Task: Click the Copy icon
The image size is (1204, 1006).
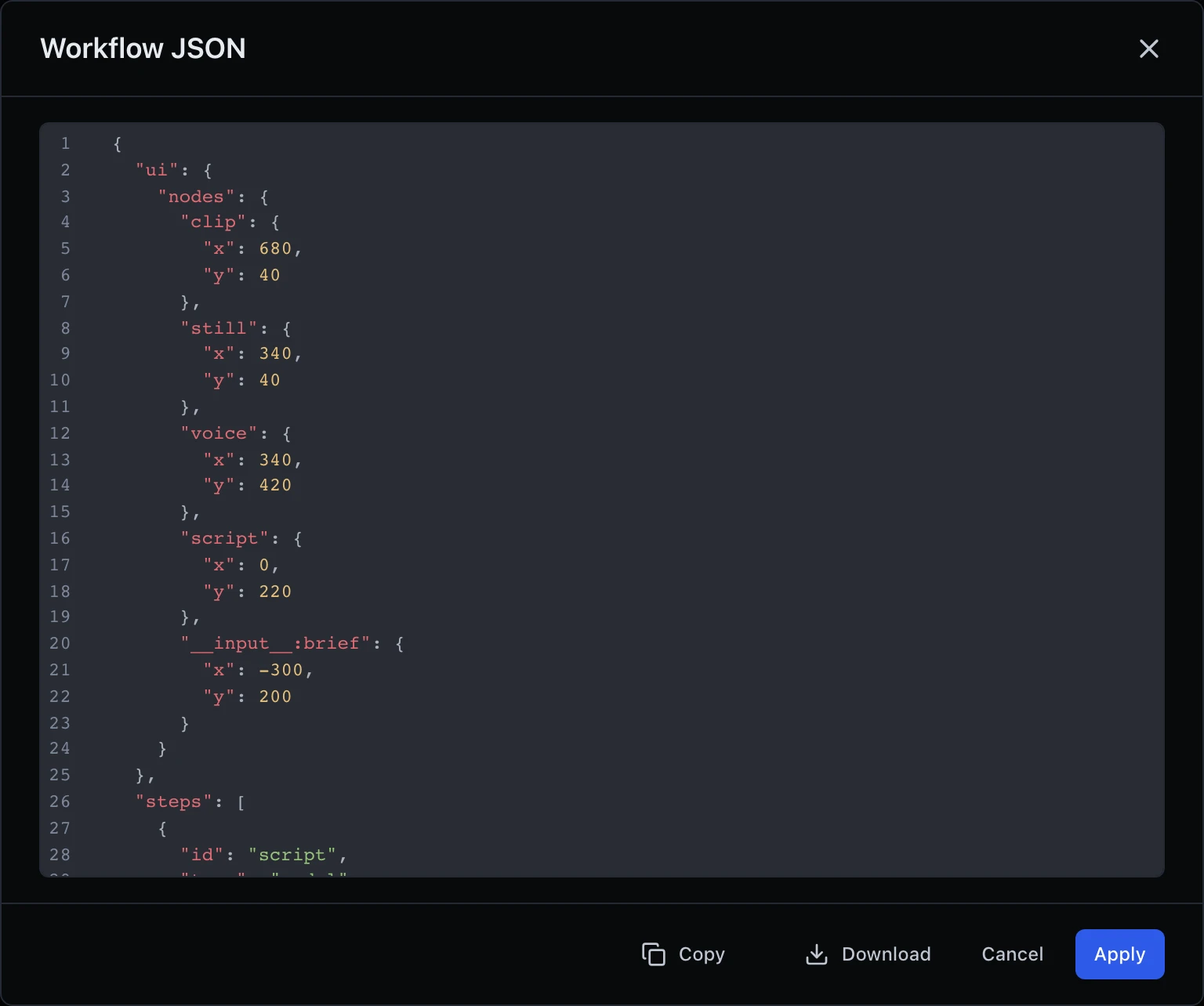Action: tap(654, 954)
